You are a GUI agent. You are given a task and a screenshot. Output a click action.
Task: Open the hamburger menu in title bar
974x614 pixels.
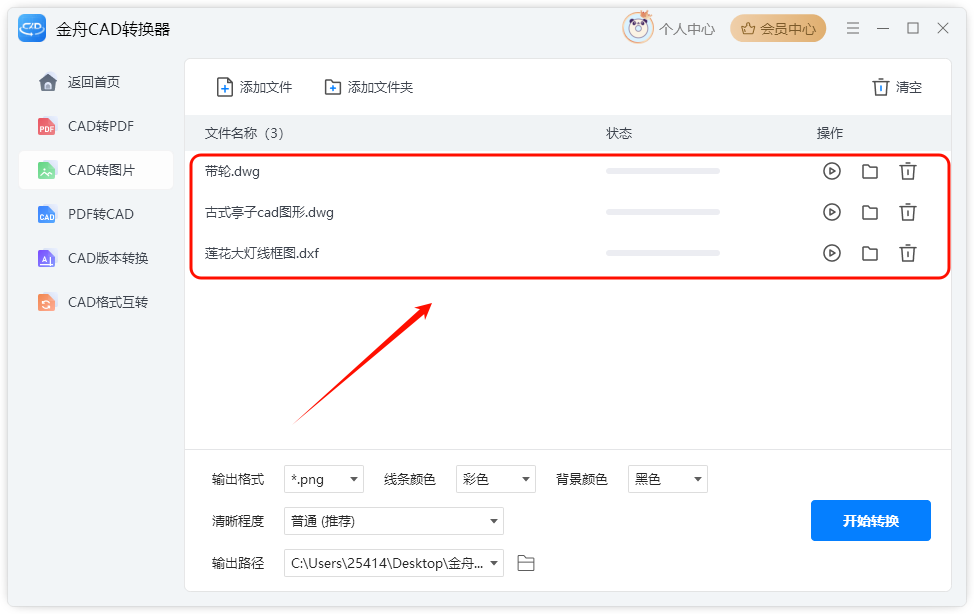[x=853, y=28]
